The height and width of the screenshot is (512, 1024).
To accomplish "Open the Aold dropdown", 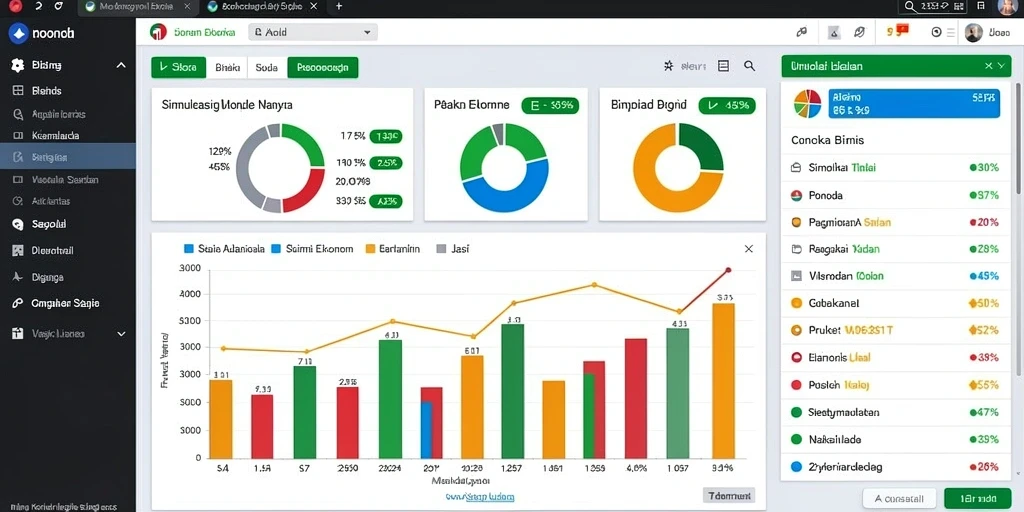I will point(313,32).
